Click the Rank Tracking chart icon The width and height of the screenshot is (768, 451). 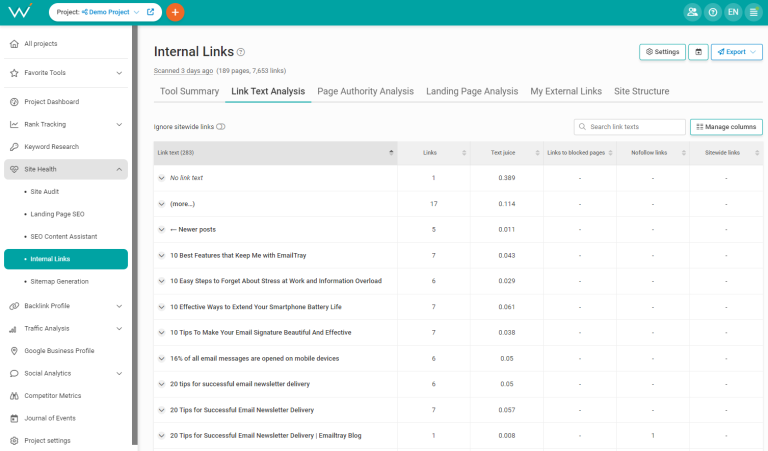click(14, 124)
